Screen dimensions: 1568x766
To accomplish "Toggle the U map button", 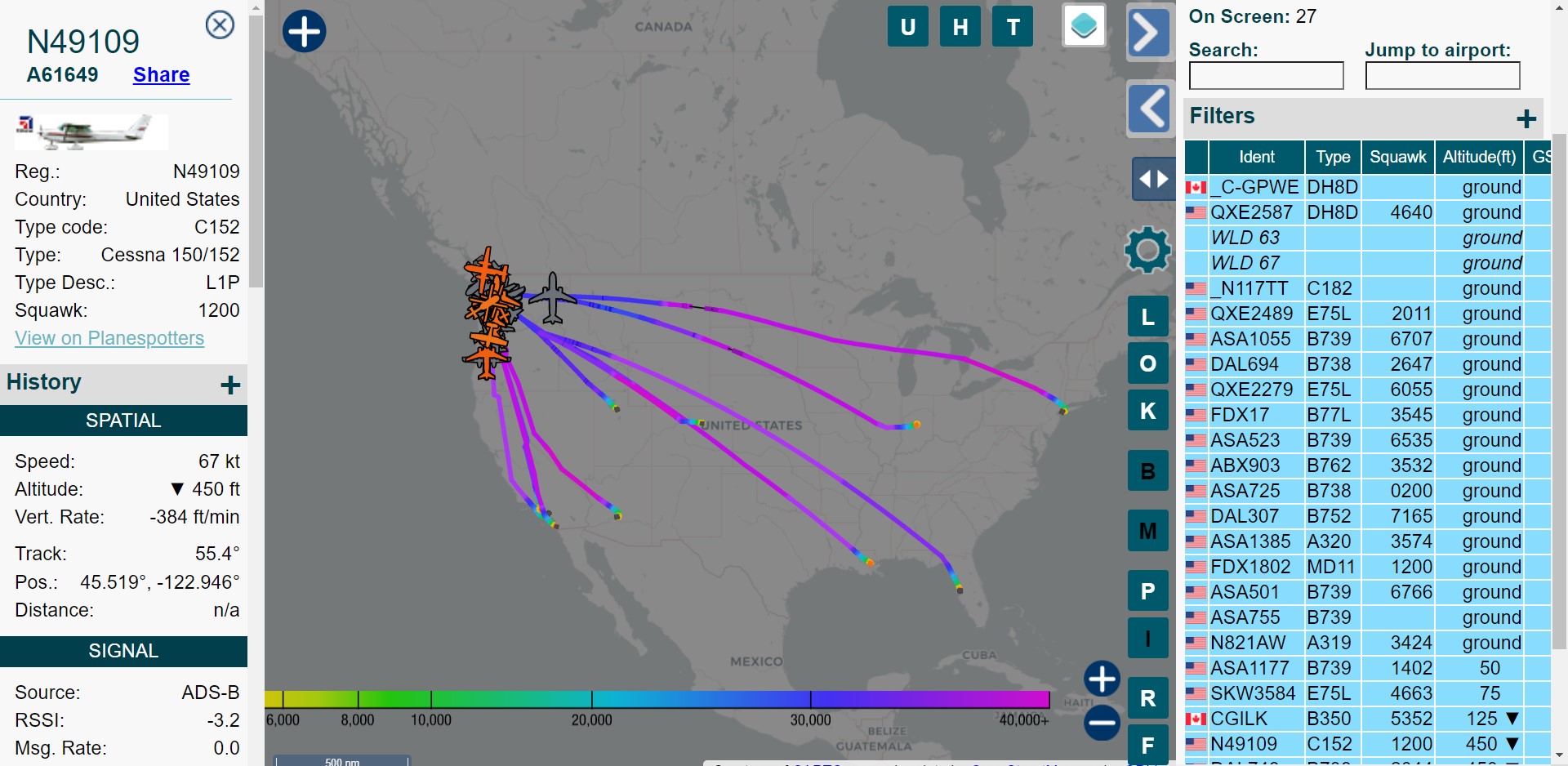I will pyautogui.click(x=907, y=27).
